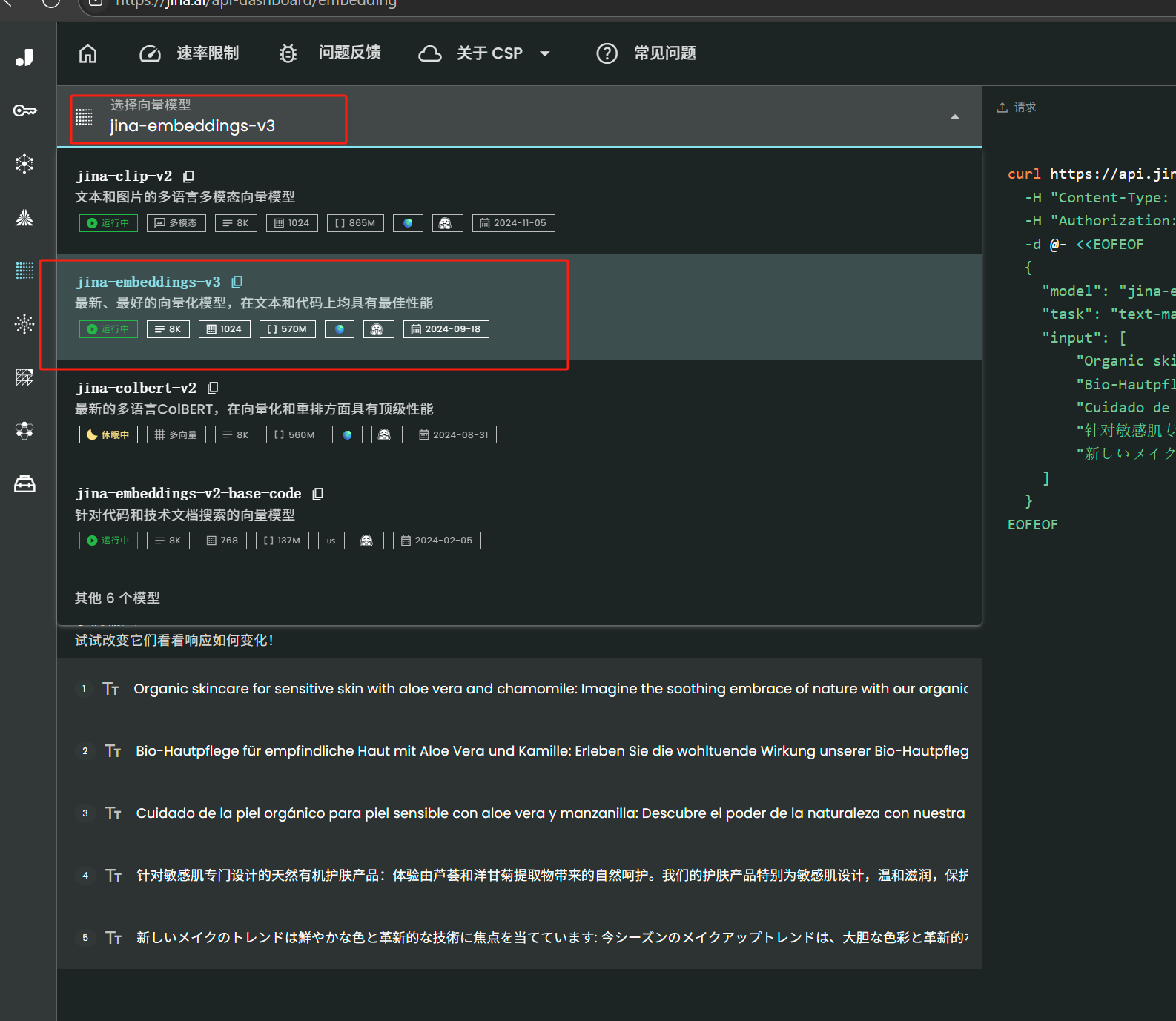Edit the first Organic skincare input text

(550, 689)
